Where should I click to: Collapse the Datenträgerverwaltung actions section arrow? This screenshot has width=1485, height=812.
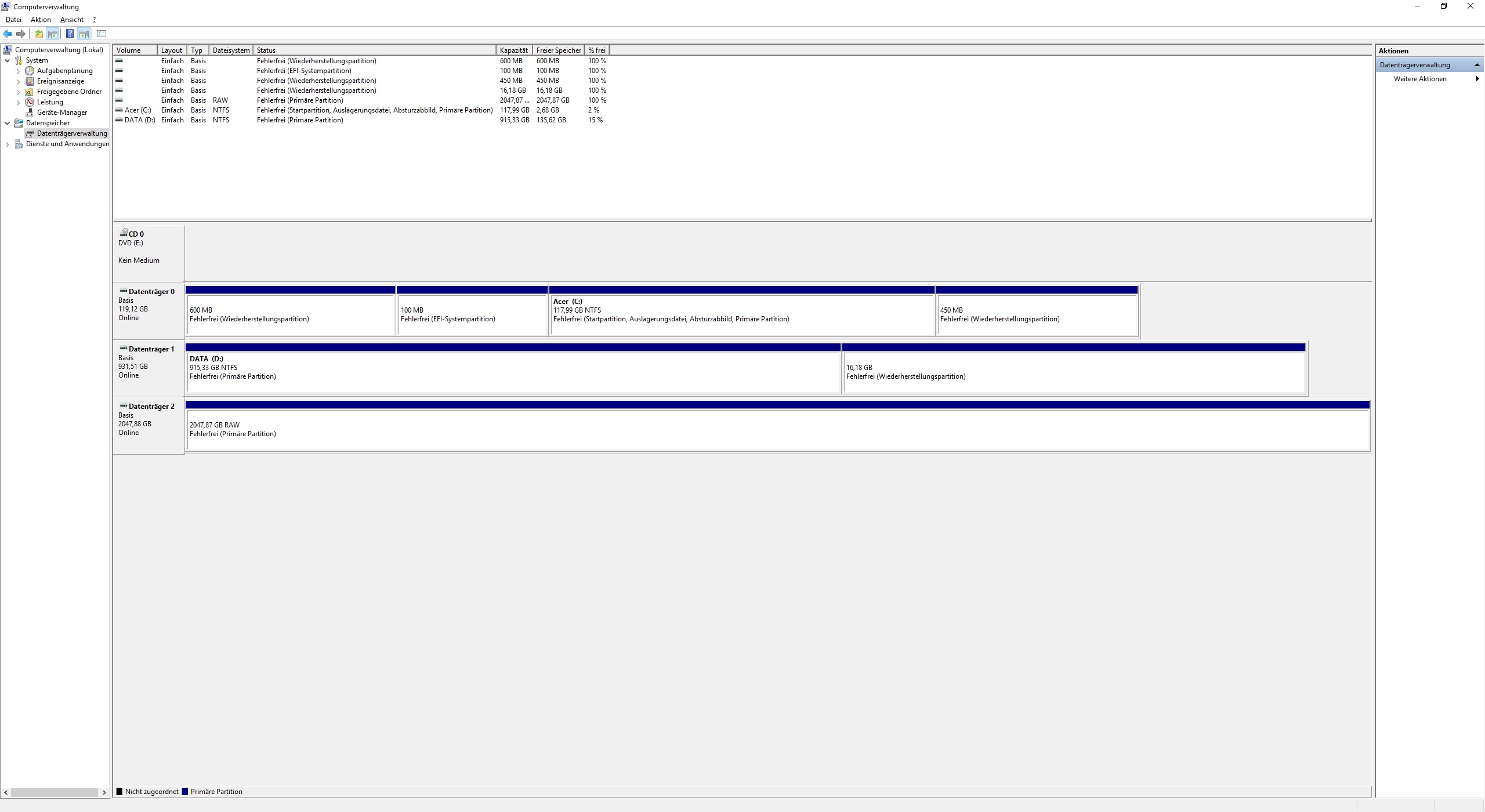click(1476, 65)
